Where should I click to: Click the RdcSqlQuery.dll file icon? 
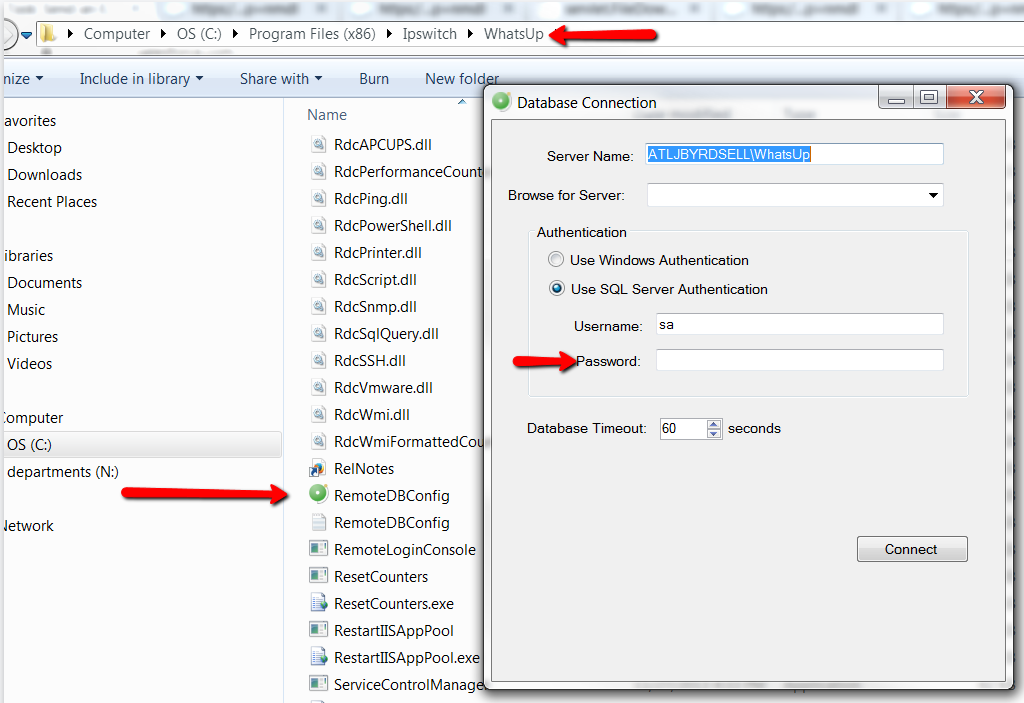pyautogui.click(x=318, y=333)
